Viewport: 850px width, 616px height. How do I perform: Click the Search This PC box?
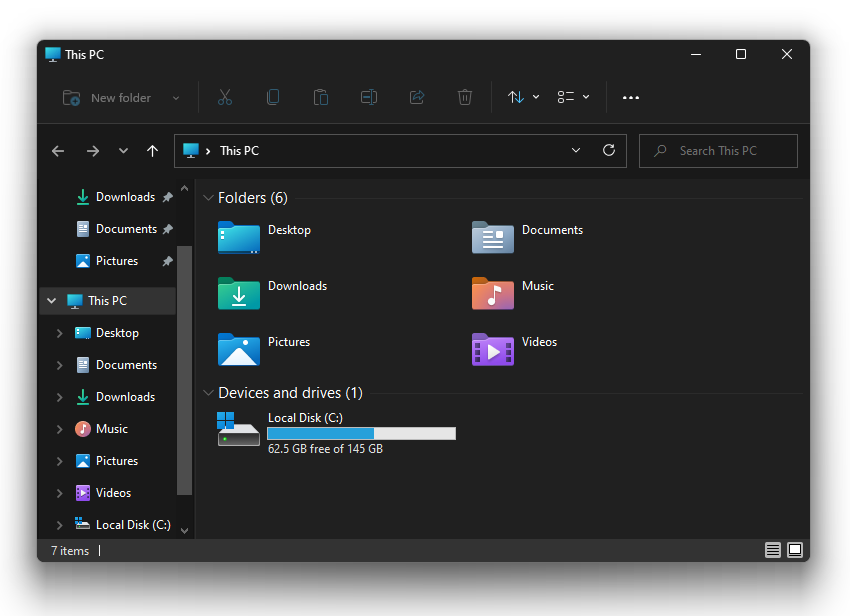click(718, 151)
